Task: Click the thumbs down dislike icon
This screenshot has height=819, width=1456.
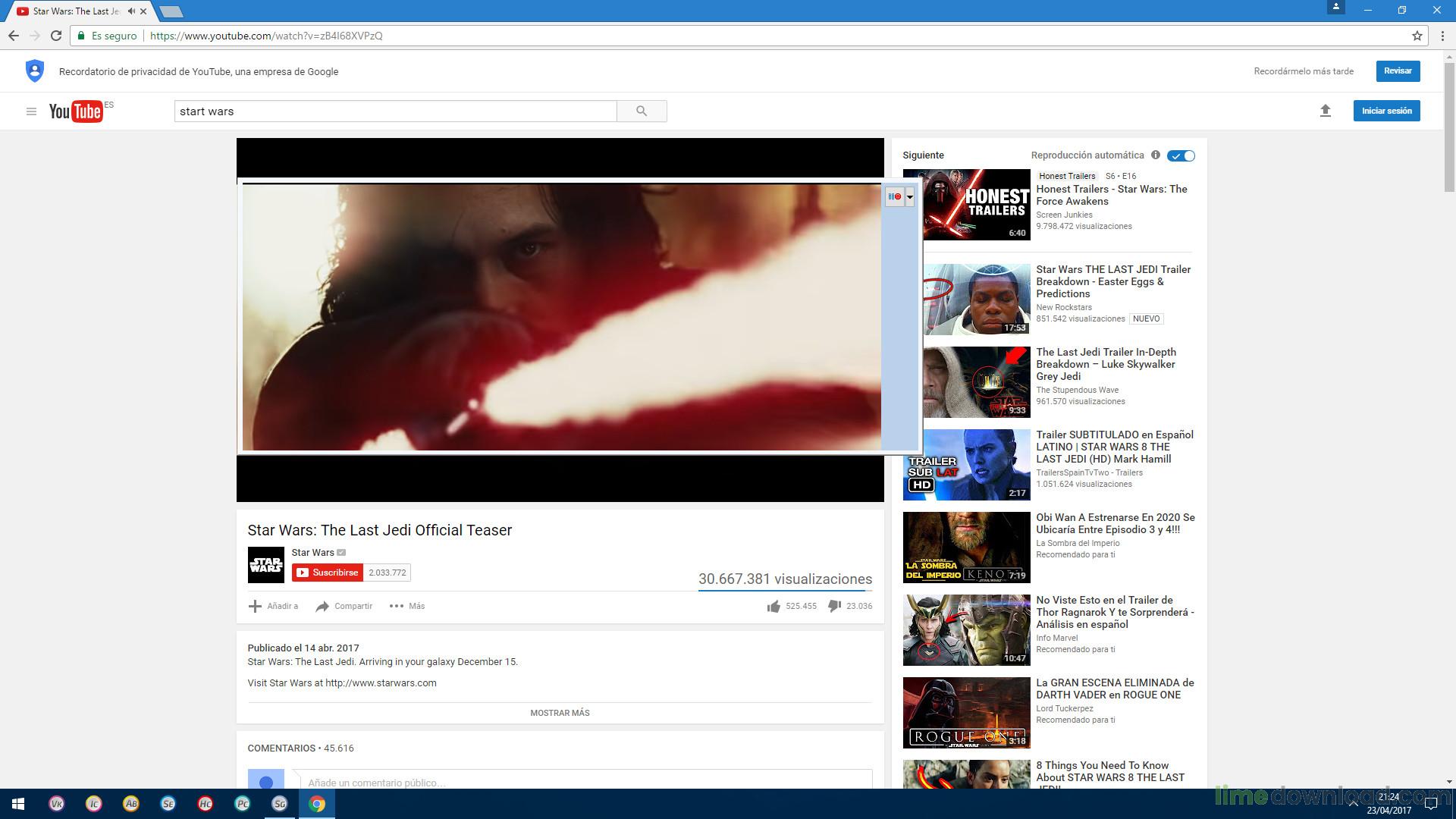Action: (x=834, y=606)
